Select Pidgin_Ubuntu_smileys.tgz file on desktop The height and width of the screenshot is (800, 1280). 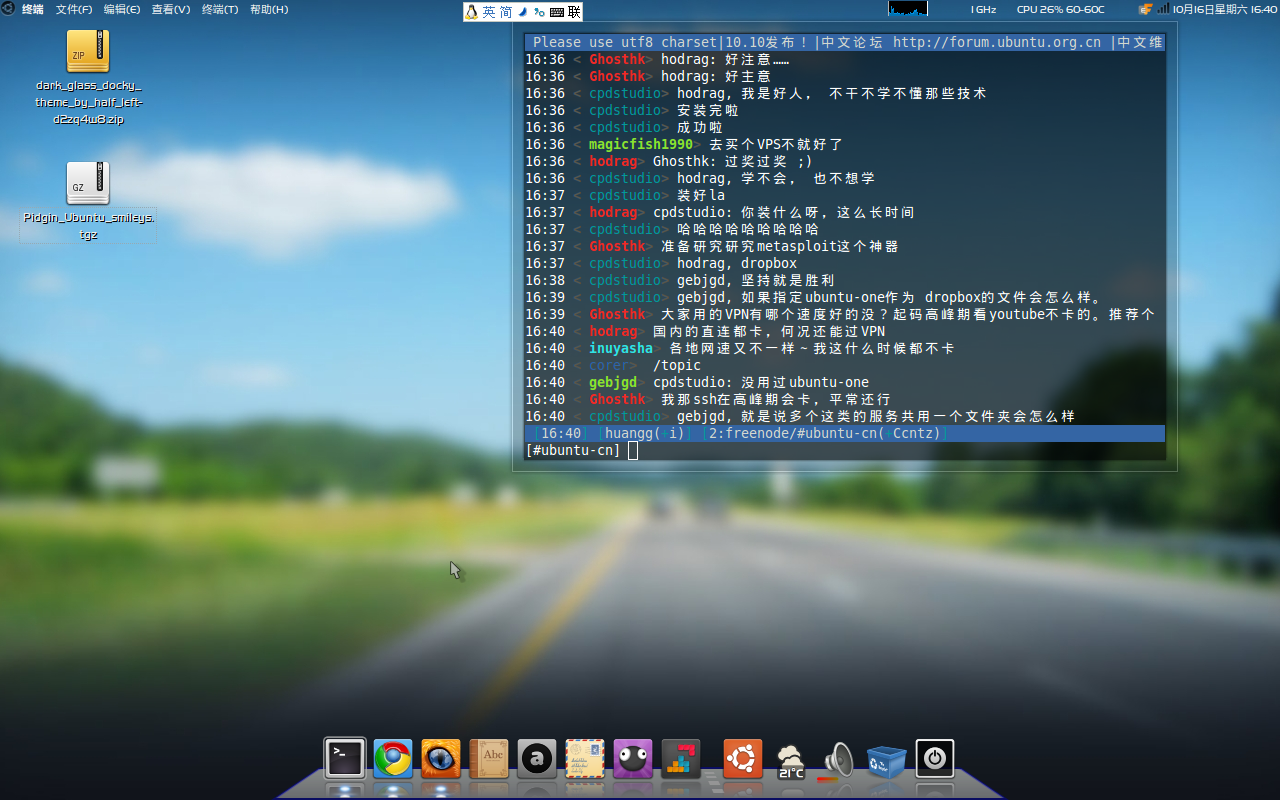(89, 202)
